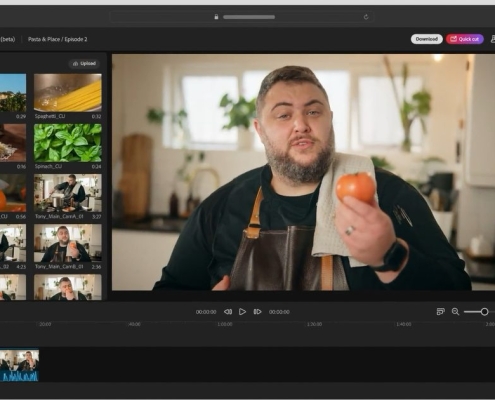Start a Quick cut
This screenshot has width=495, height=400.
pos(465,39)
